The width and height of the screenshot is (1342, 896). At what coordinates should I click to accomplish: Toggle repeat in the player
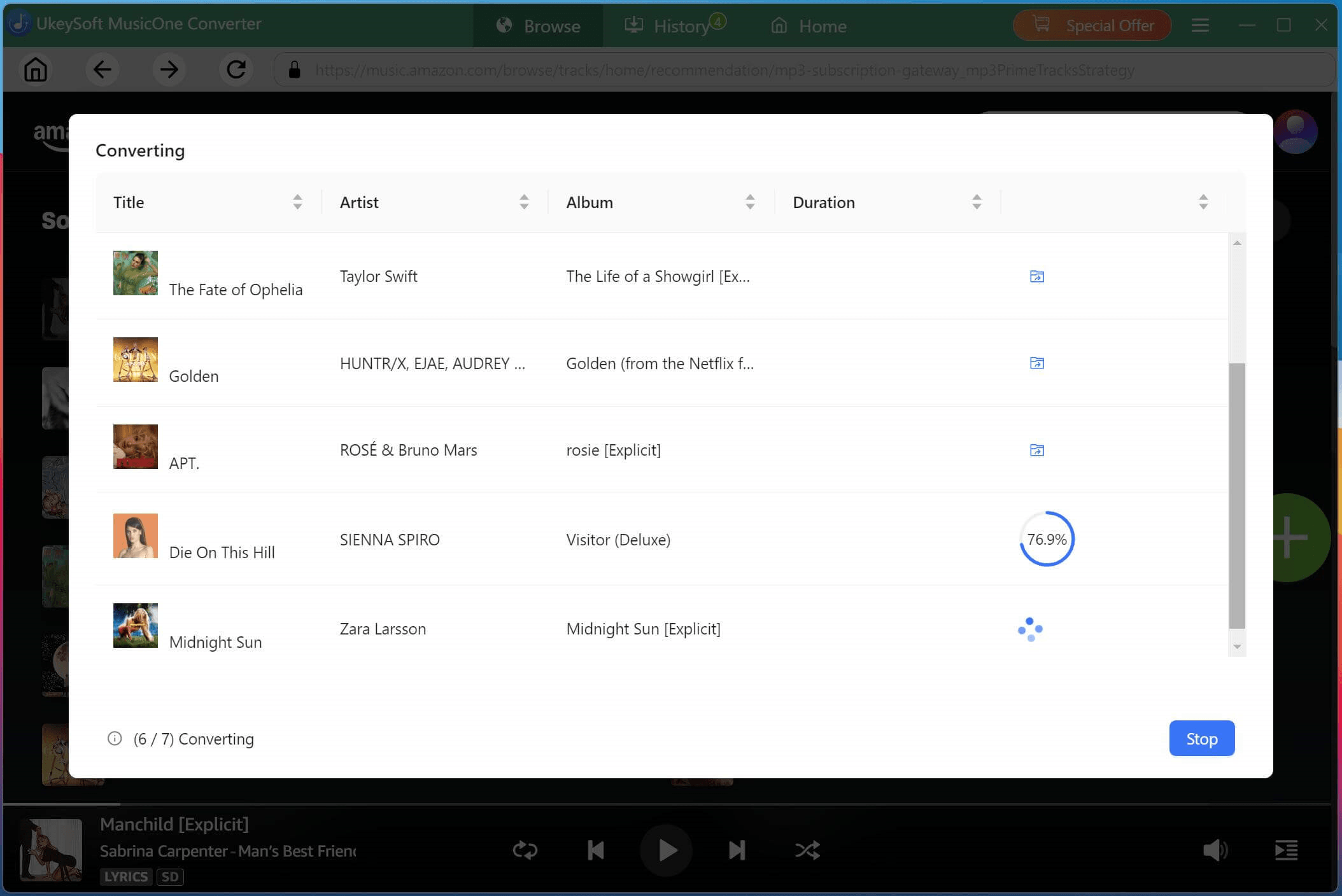click(525, 850)
